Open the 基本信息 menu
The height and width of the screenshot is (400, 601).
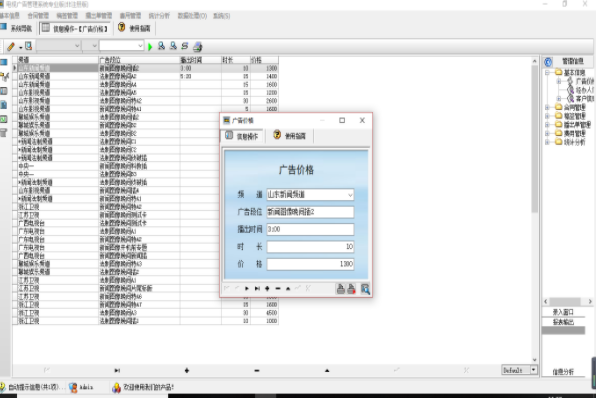pos(9,16)
